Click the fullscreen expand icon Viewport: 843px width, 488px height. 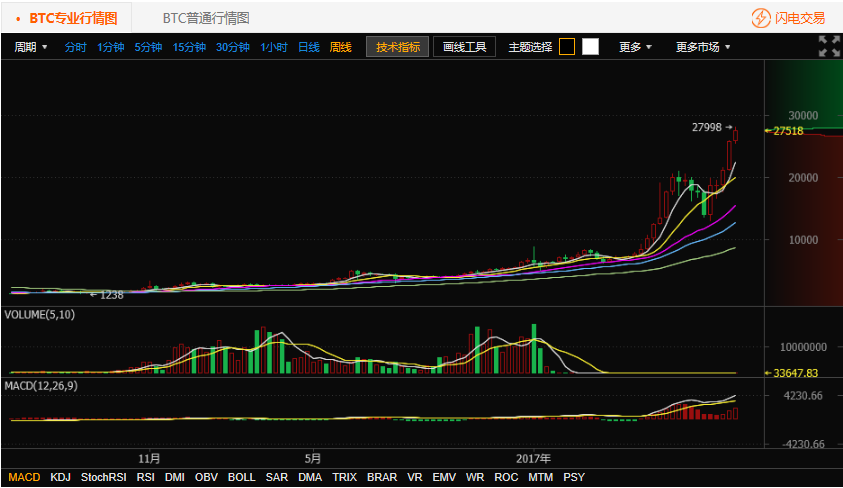[829, 46]
